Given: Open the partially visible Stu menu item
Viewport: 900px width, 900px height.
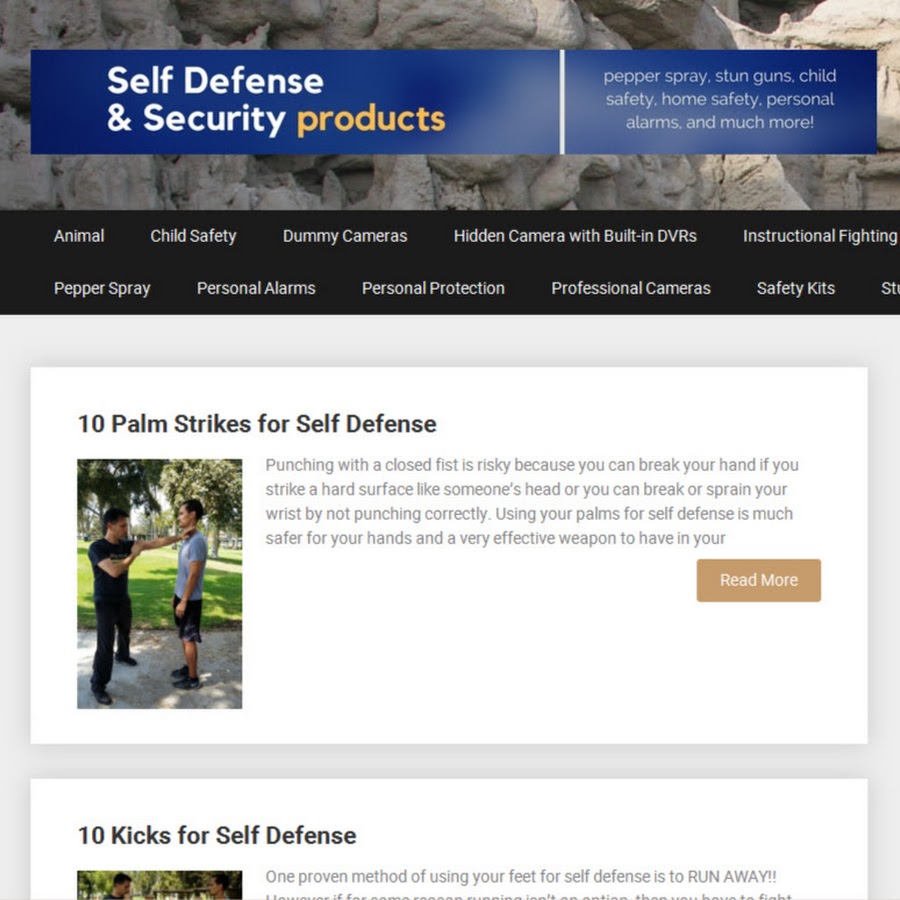Looking at the screenshot, I should coord(890,288).
